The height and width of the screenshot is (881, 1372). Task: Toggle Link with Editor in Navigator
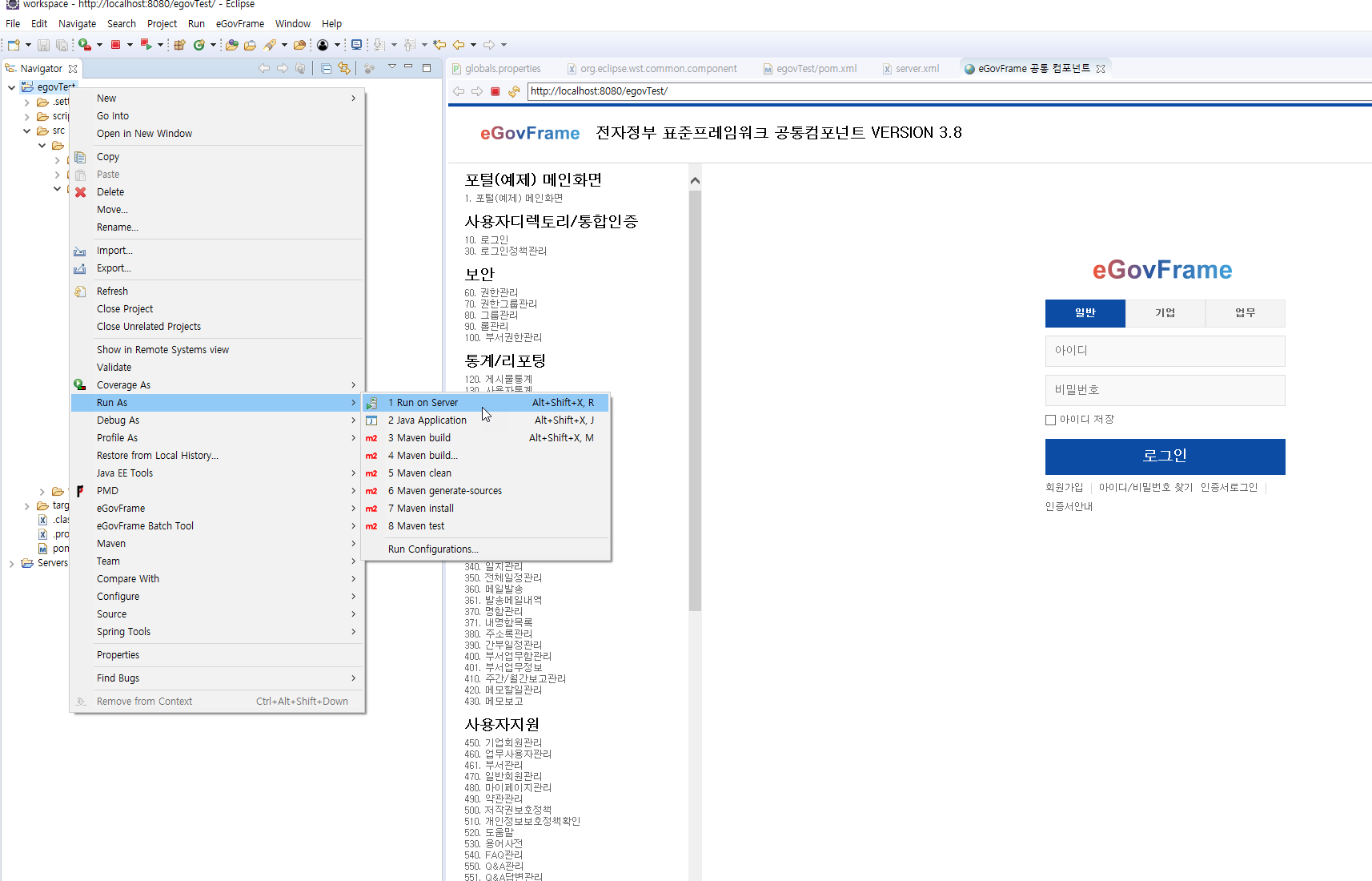344,69
